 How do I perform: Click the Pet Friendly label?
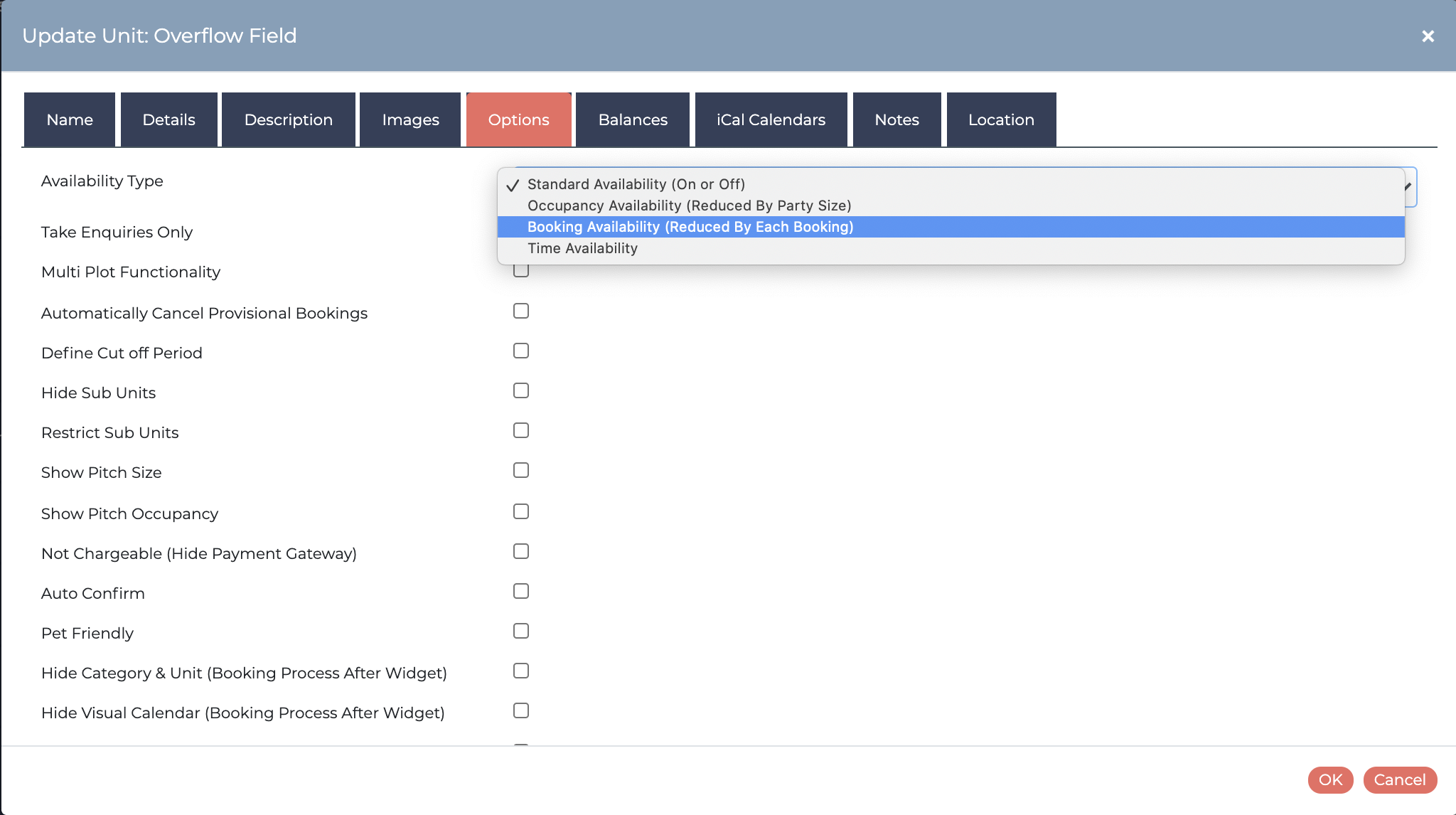[x=87, y=633]
